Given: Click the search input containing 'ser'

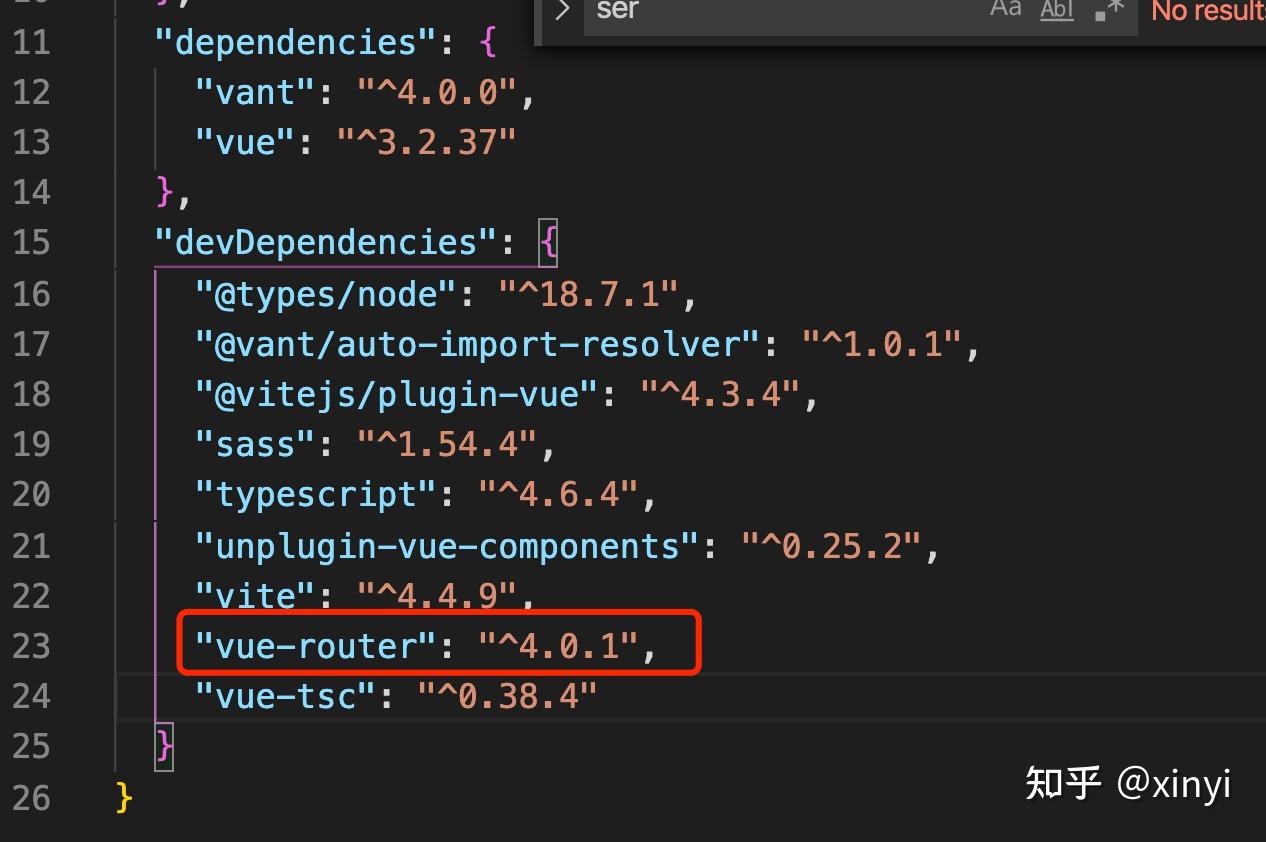Looking at the screenshot, I should click(x=700, y=10).
